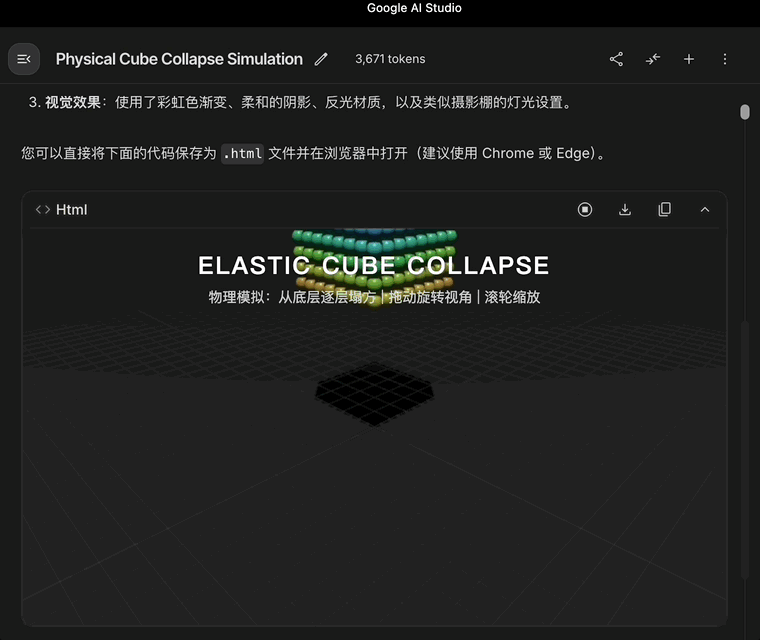The width and height of the screenshot is (760, 640).
Task: Copy the Html code to clipboard
Action: point(664,209)
